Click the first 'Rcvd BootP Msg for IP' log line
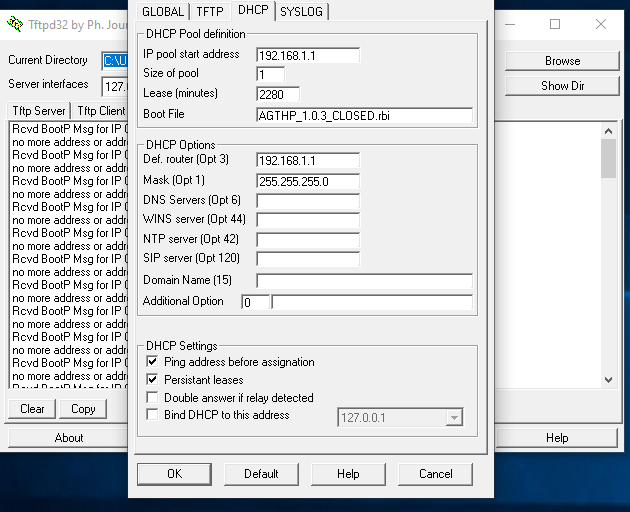 [70, 129]
